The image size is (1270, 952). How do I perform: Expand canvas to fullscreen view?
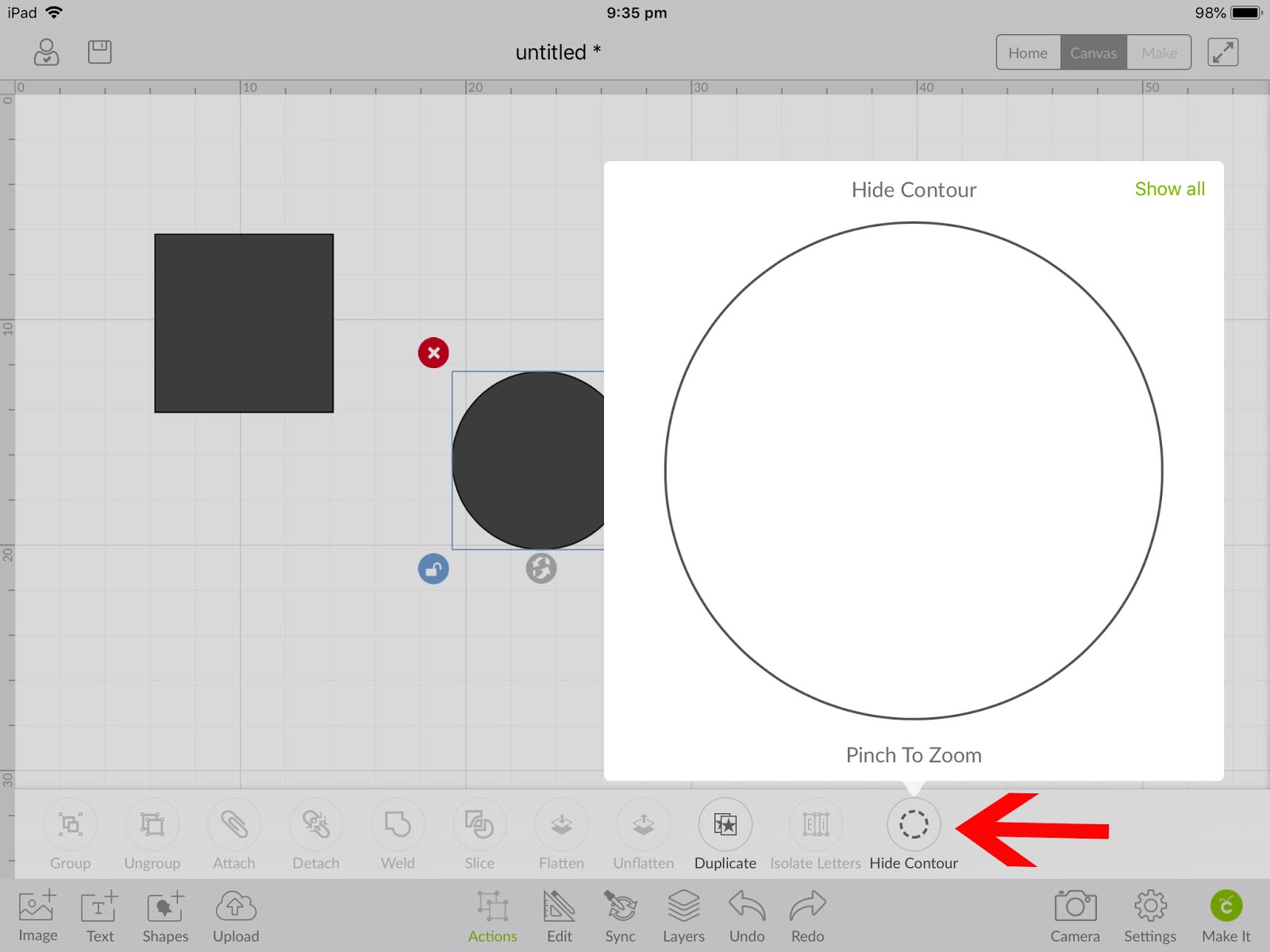(x=1222, y=52)
